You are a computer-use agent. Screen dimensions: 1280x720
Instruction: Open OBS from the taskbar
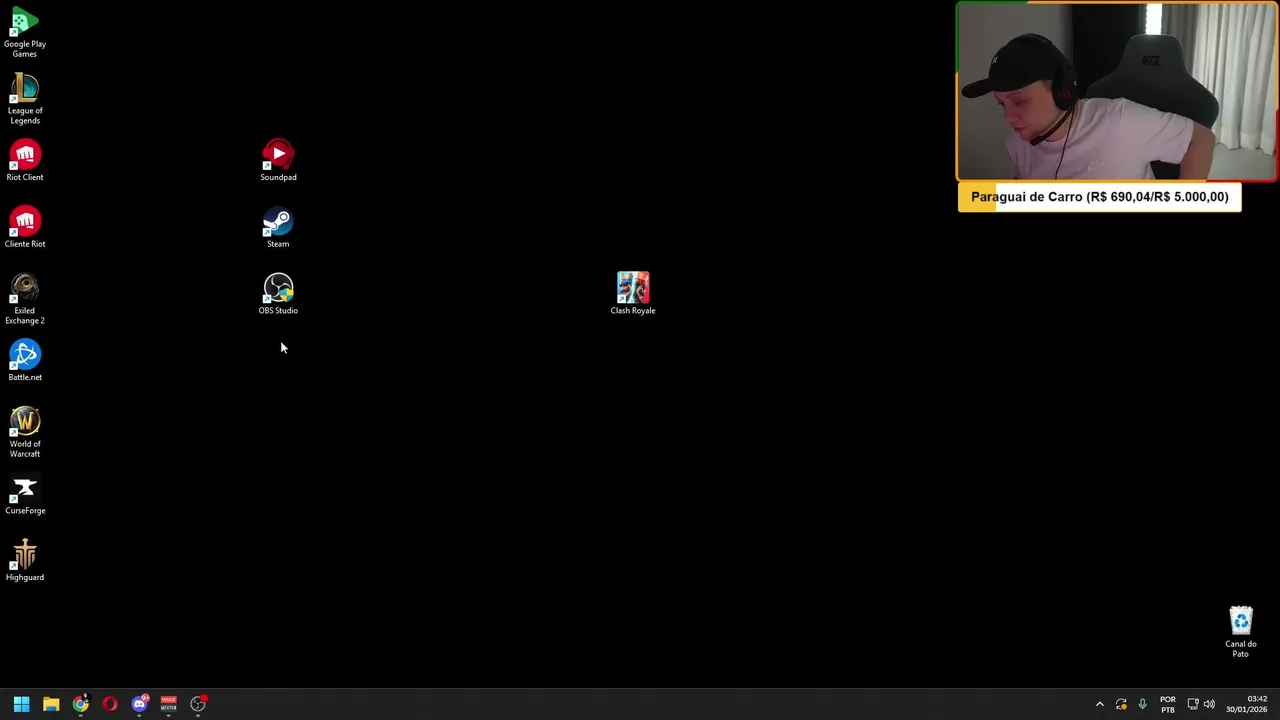[198, 704]
